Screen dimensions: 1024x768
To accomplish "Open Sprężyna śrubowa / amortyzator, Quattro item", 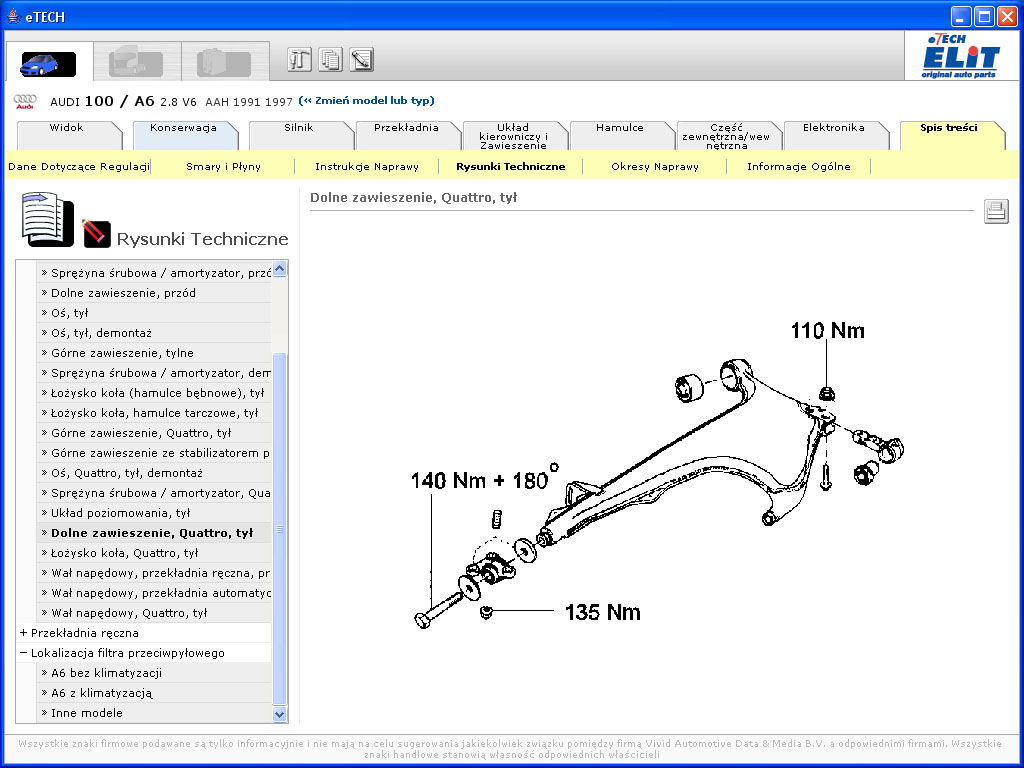I will 154,493.
